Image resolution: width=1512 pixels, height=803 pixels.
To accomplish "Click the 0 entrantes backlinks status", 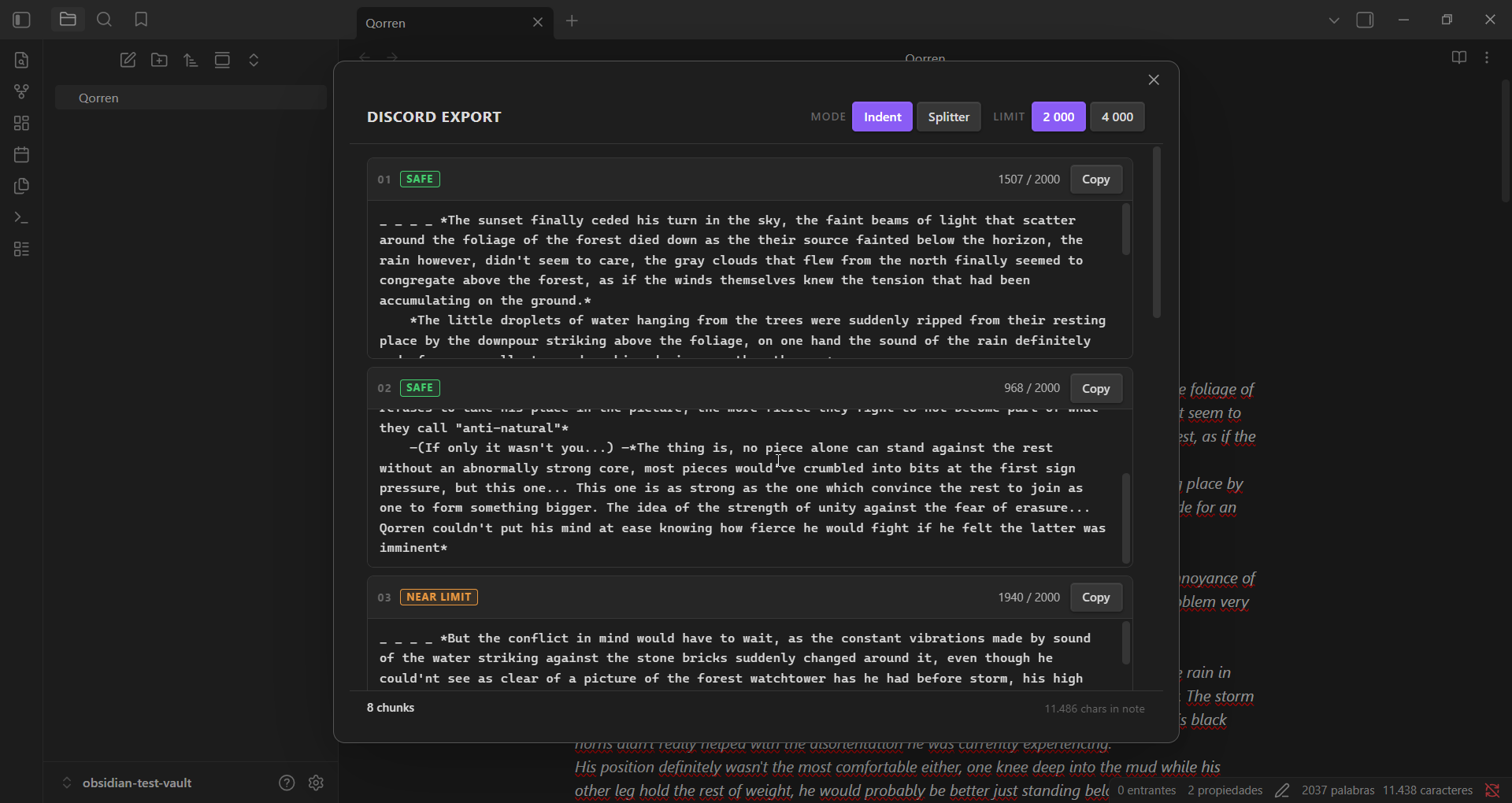I will point(1147,790).
